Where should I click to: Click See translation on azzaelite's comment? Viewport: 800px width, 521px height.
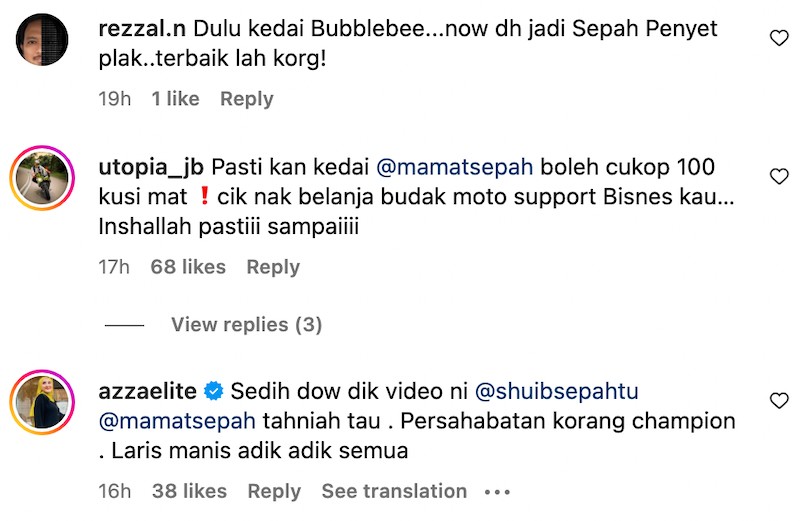point(394,491)
